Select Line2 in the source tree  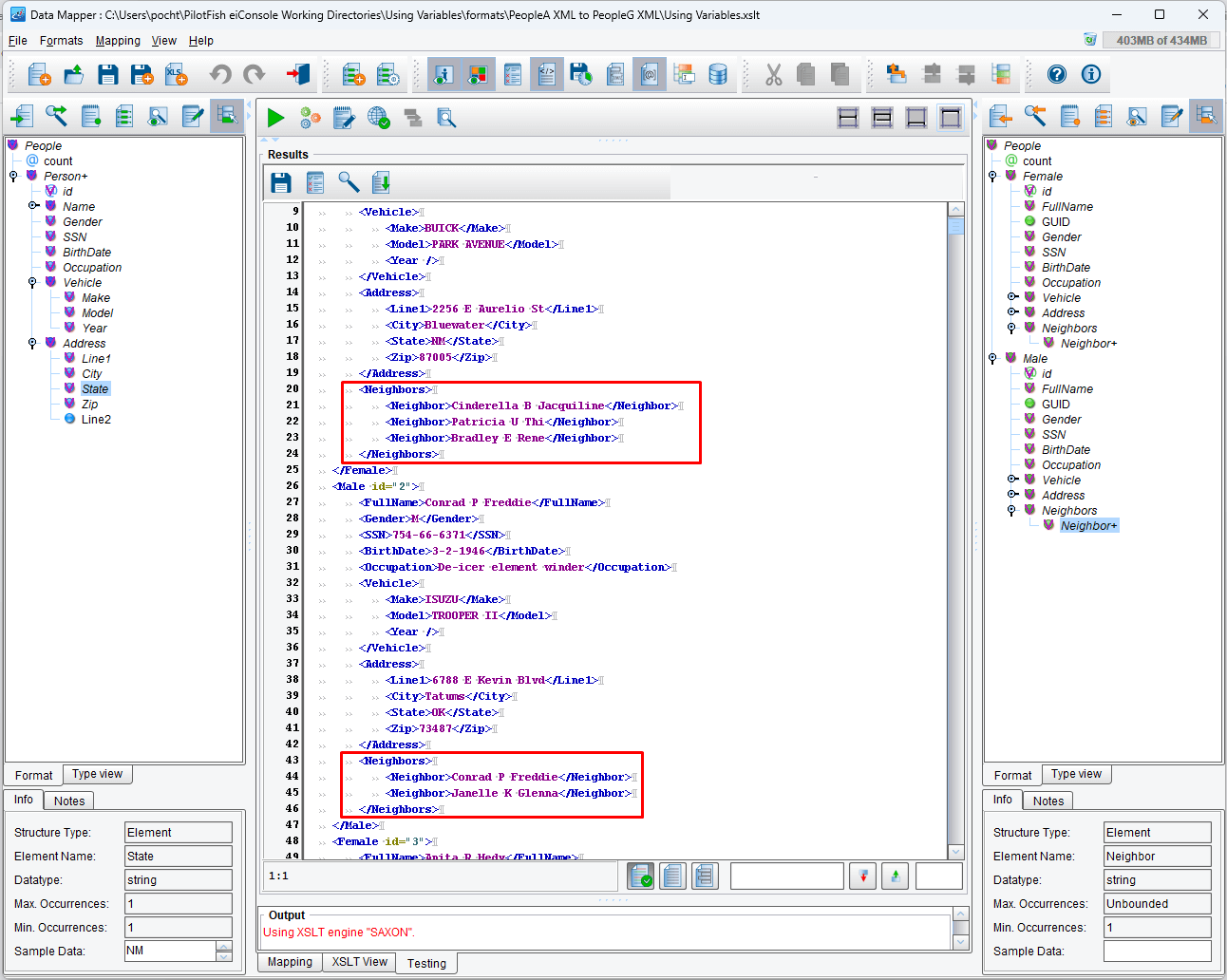96,419
